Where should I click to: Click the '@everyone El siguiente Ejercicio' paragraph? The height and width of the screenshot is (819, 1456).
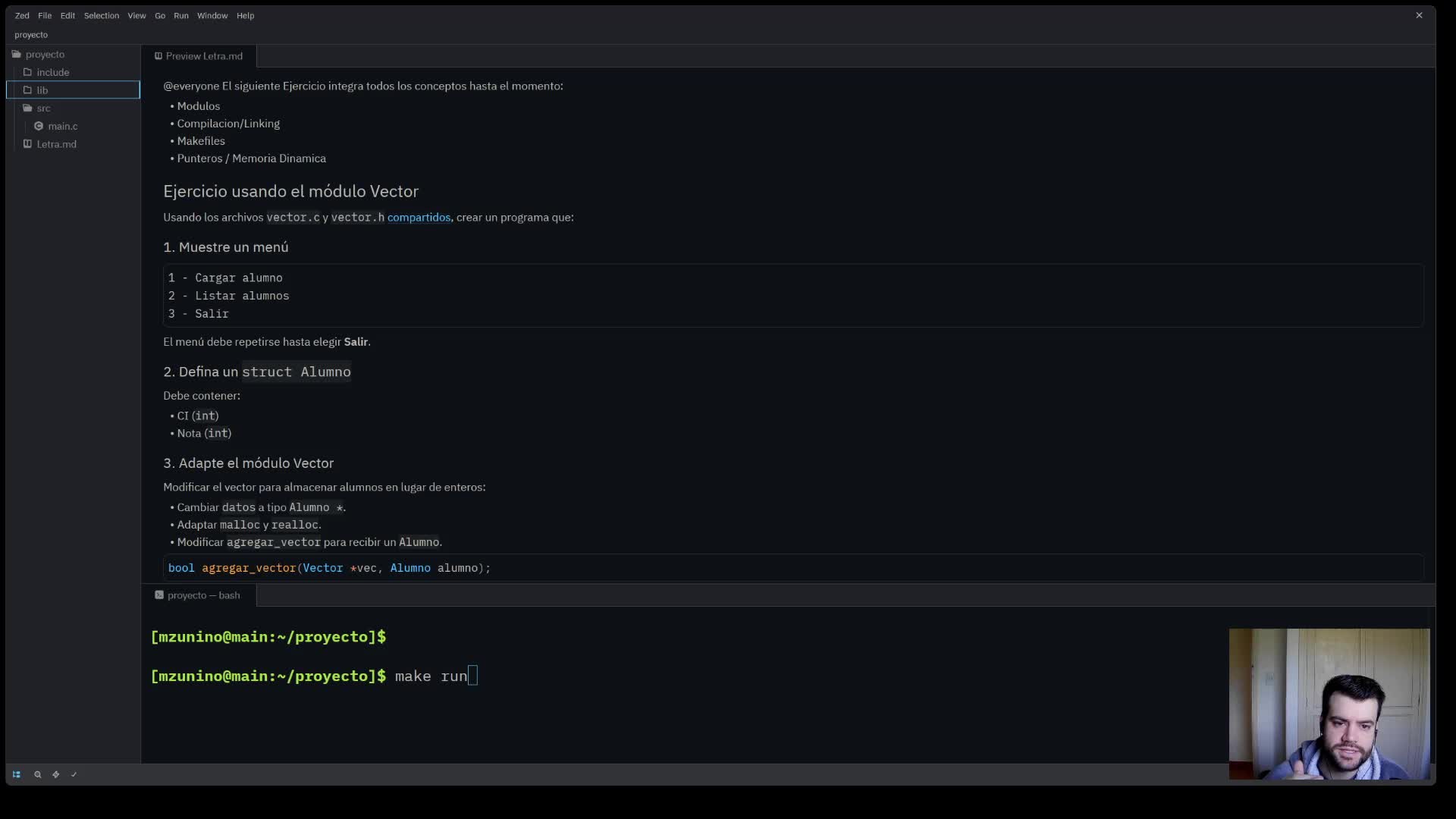362,86
